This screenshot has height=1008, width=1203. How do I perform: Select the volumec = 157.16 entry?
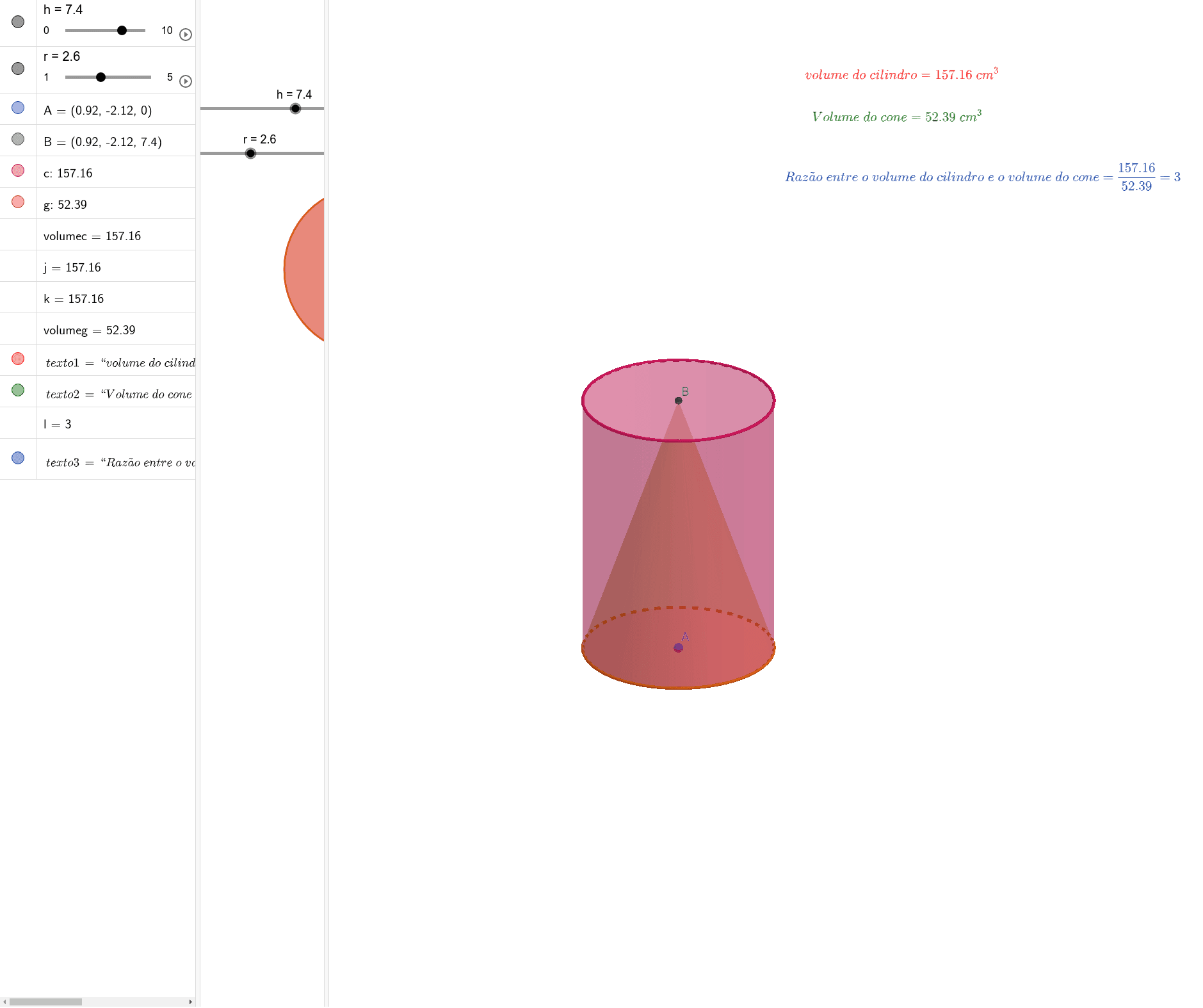[x=92, y=236]
